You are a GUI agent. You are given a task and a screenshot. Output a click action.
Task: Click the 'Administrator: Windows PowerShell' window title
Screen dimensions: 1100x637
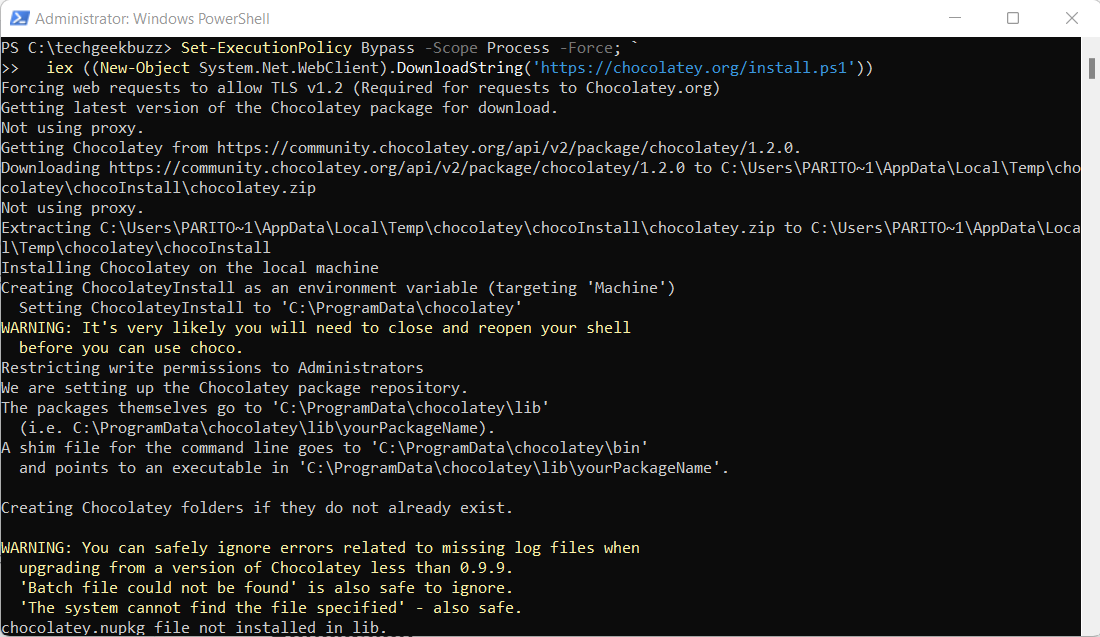(x=152, y=19)
